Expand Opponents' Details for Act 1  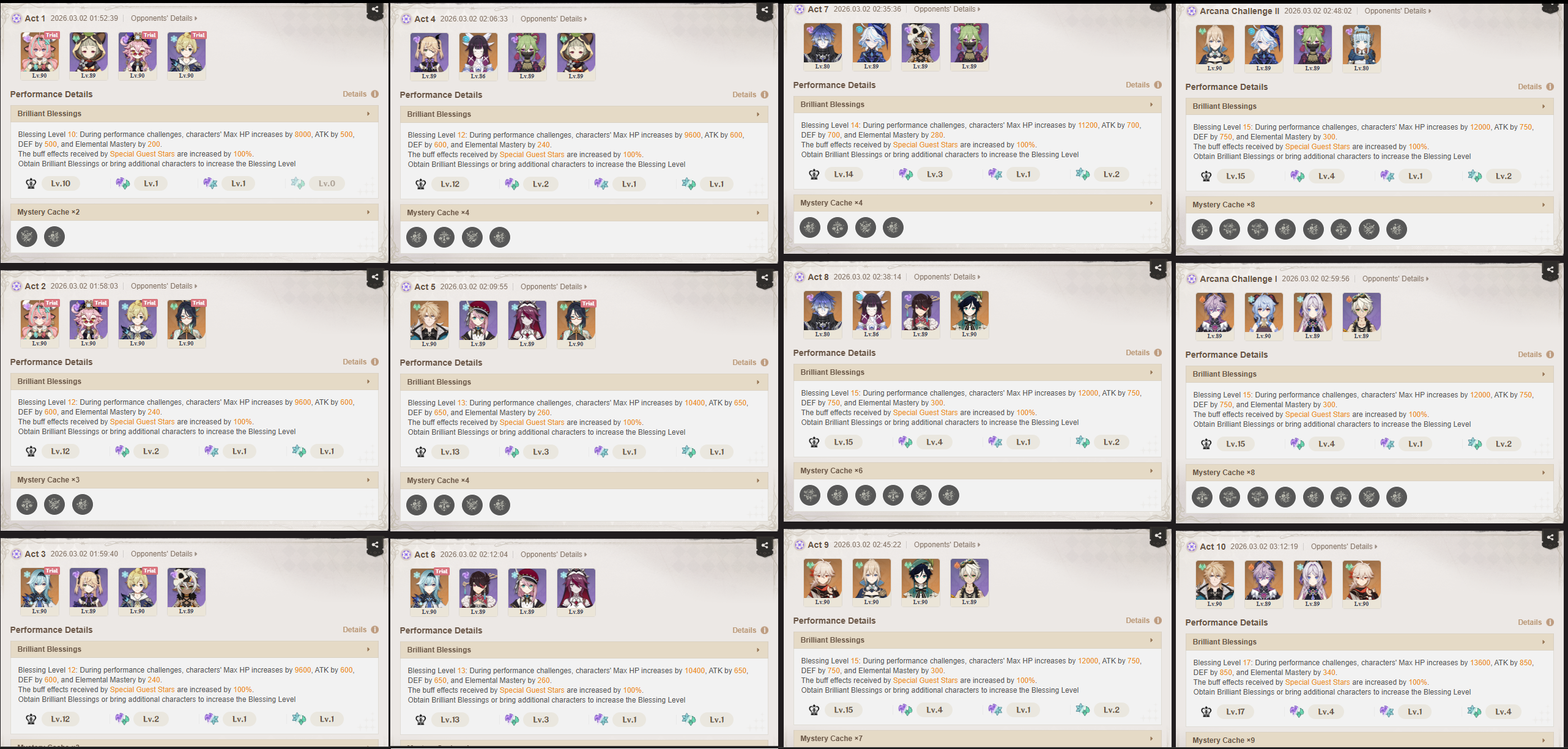point(164,18)
